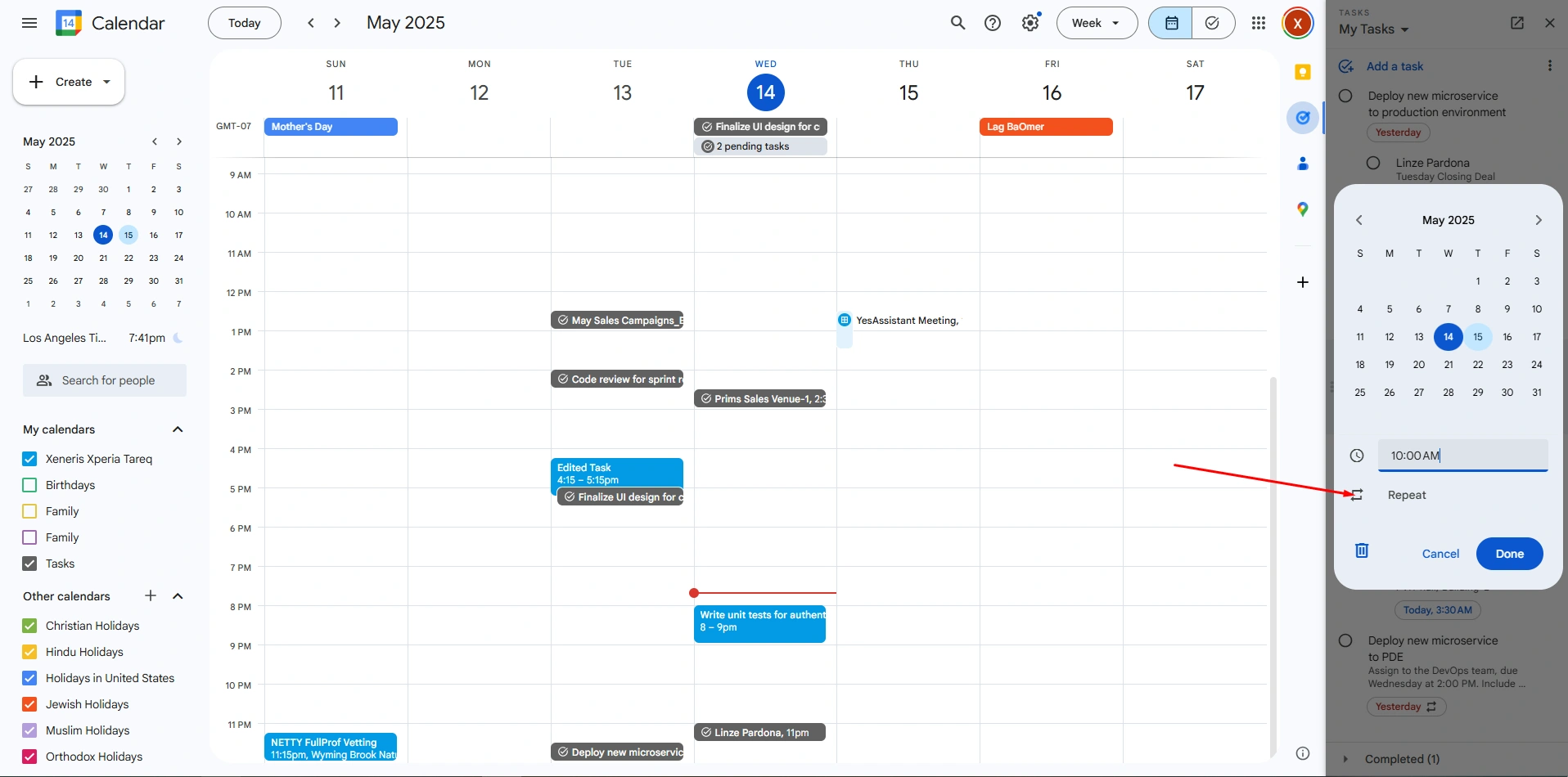This screenshot has width=1568, height=777.
Task: Delete task using trash icon
Action: click(x=1362, y=550)
